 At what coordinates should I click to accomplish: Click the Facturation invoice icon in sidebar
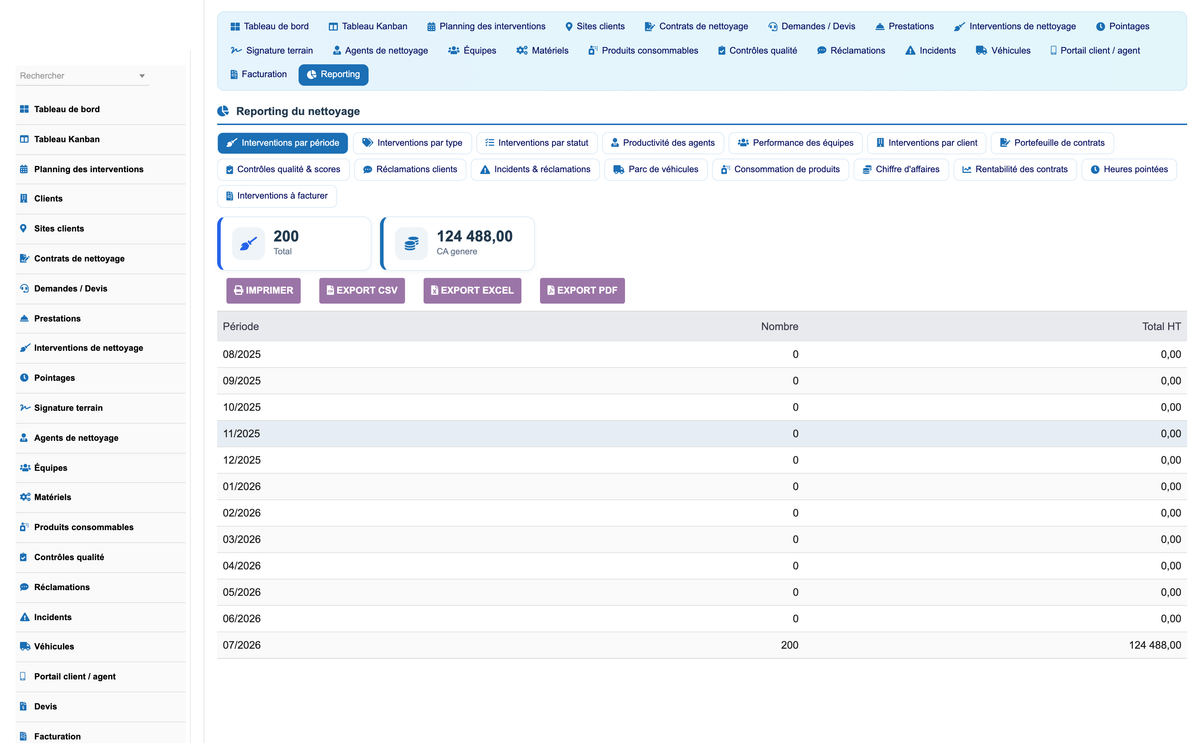[x=24, y=736]
